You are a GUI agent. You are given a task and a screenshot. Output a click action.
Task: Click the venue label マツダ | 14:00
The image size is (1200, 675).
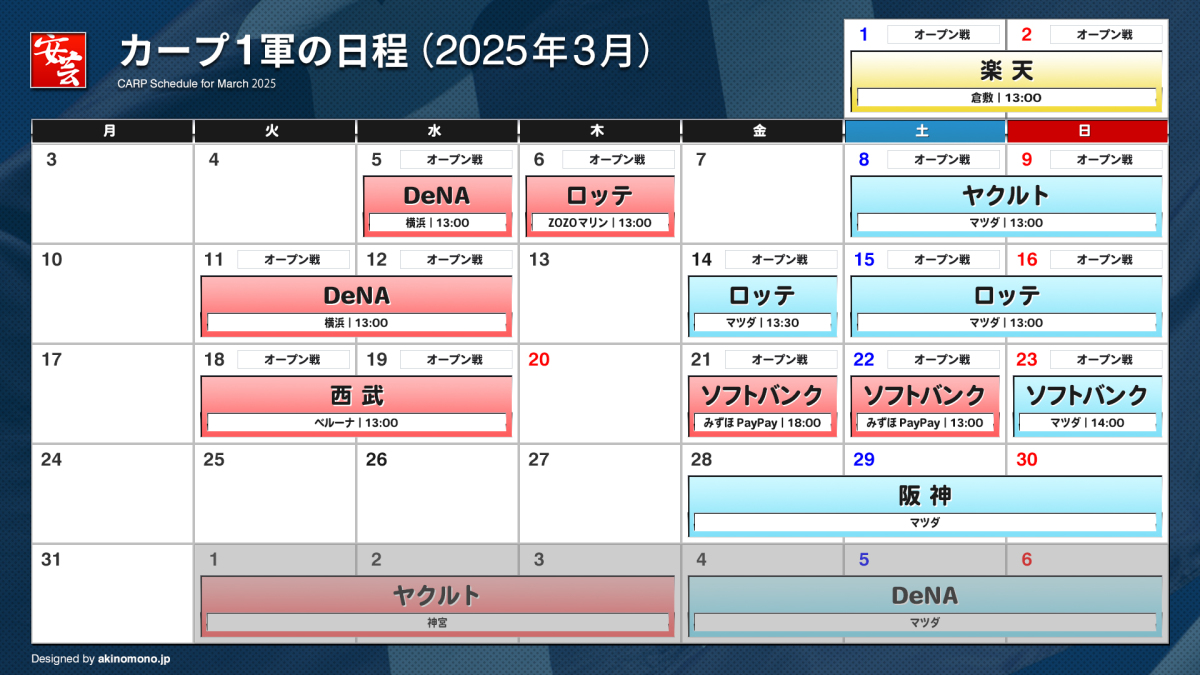1087,423
